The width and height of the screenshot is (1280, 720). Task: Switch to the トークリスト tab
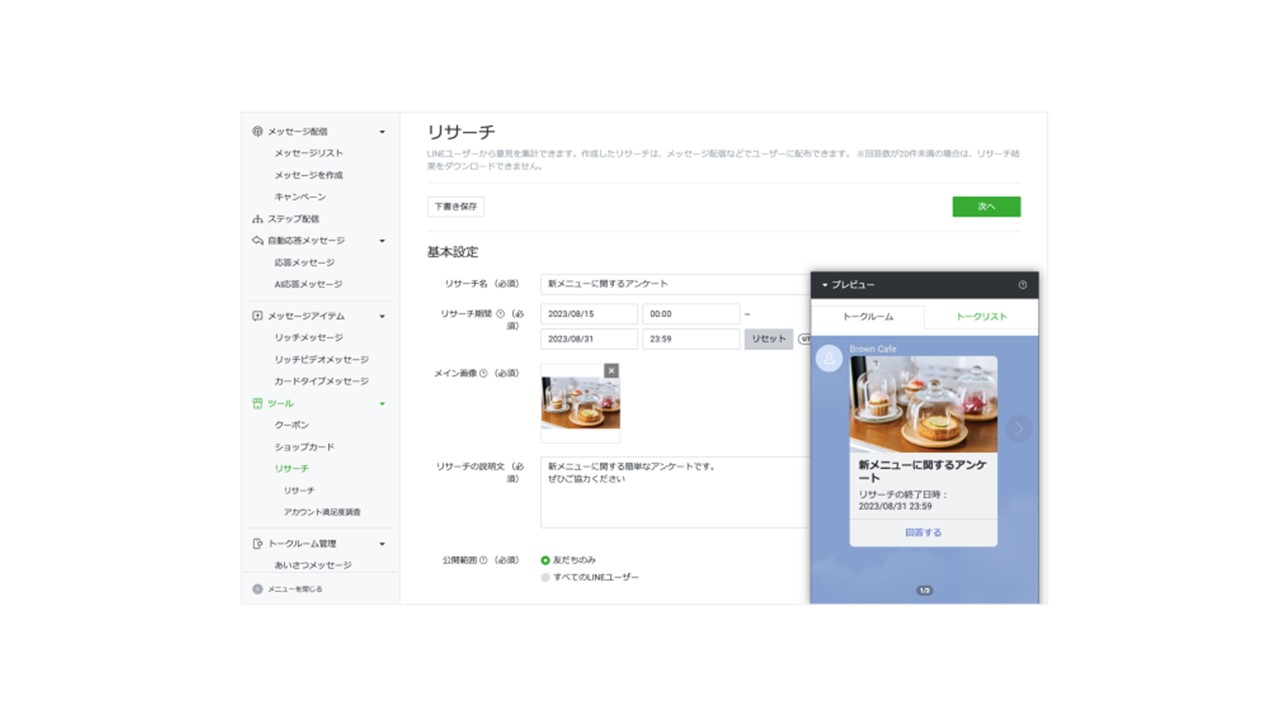(981, 316)
